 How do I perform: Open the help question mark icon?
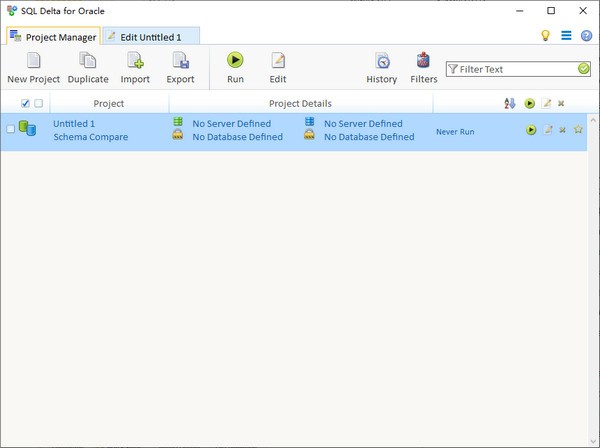click(x=586, y=36)
